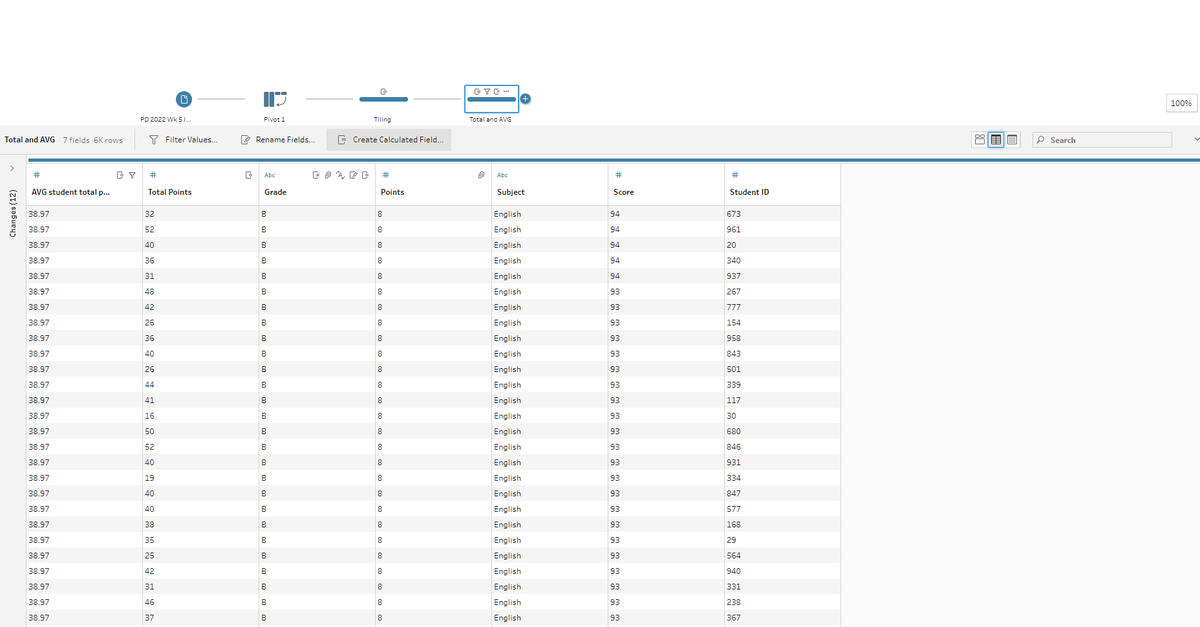Click the Student ID cell 940

click(783, 571)
